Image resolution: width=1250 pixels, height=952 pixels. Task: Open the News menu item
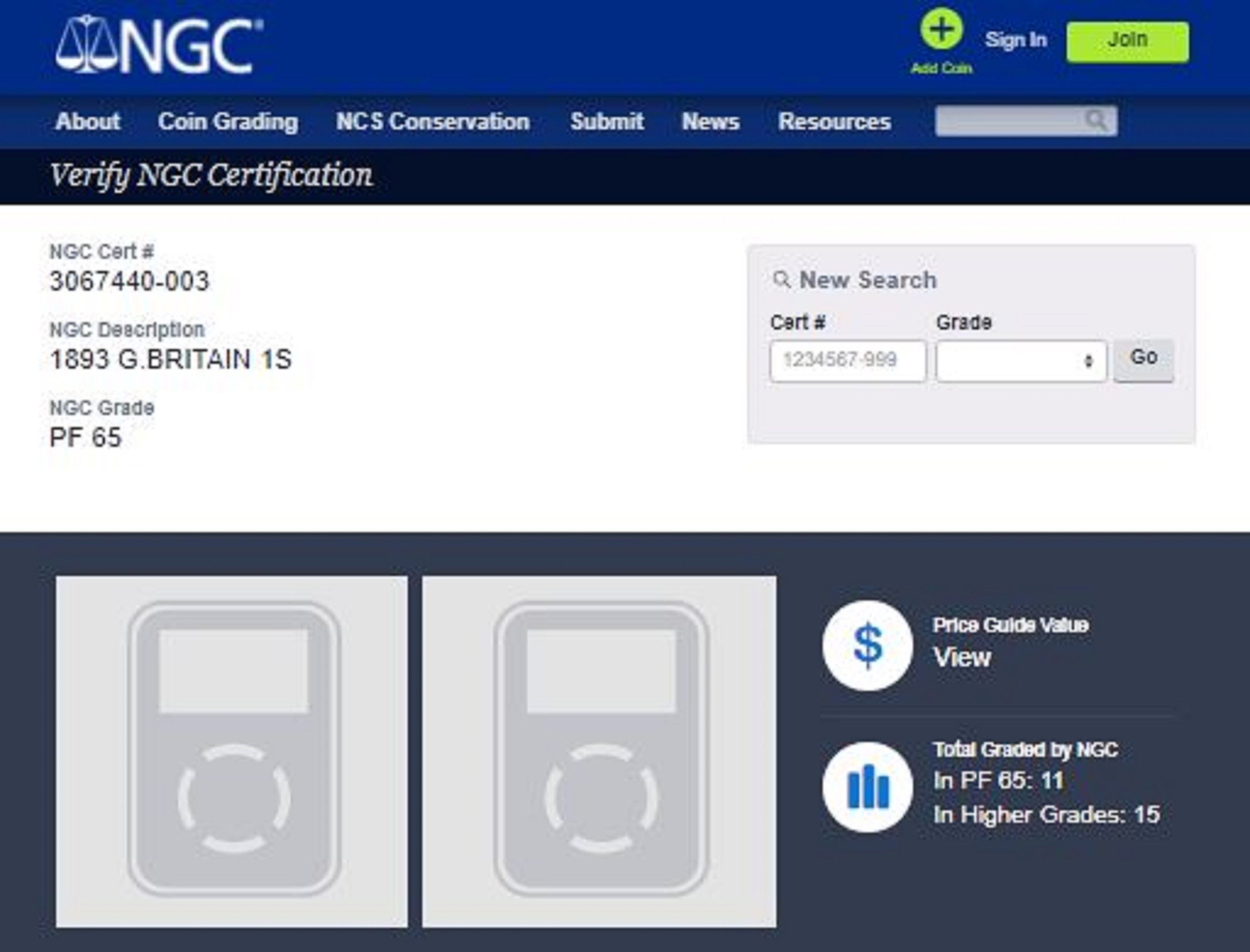(x=710, y=122)
